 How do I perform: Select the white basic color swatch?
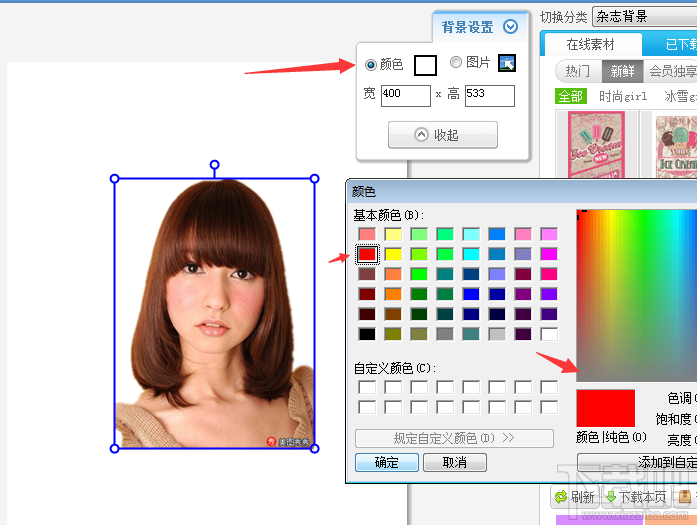tap(549, 334)
